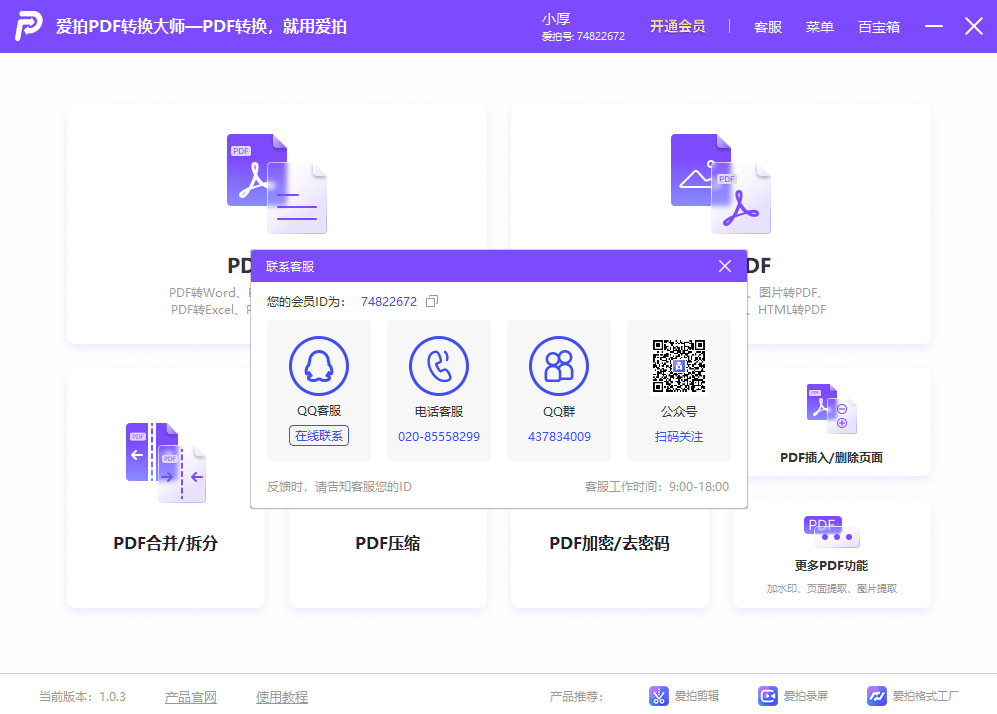This screenshot has width=997, height=714.
Task: Click the QQ客服 label
Action: click(x=319, y=411)
